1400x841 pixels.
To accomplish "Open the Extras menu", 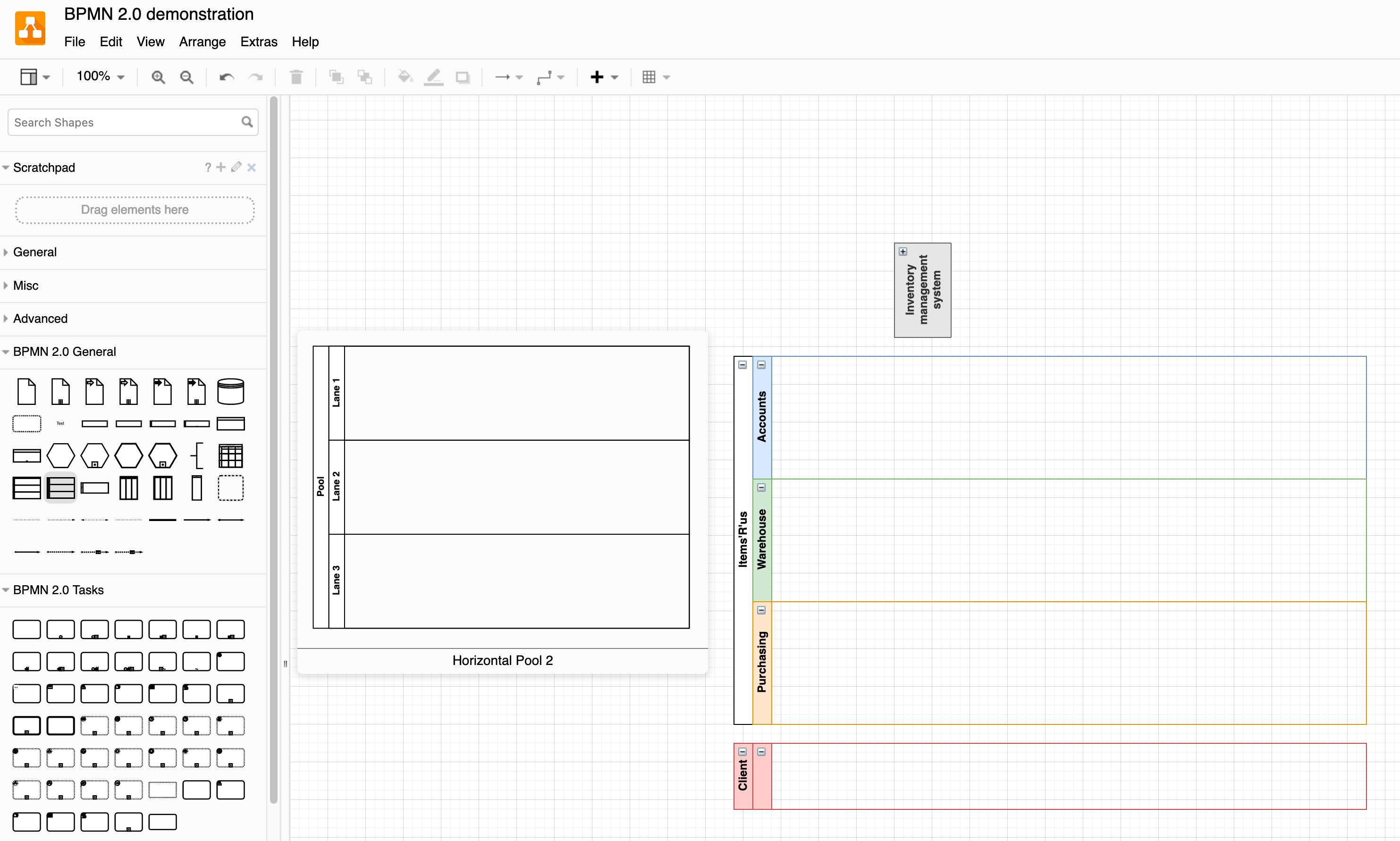I will (x=259, y=42).
